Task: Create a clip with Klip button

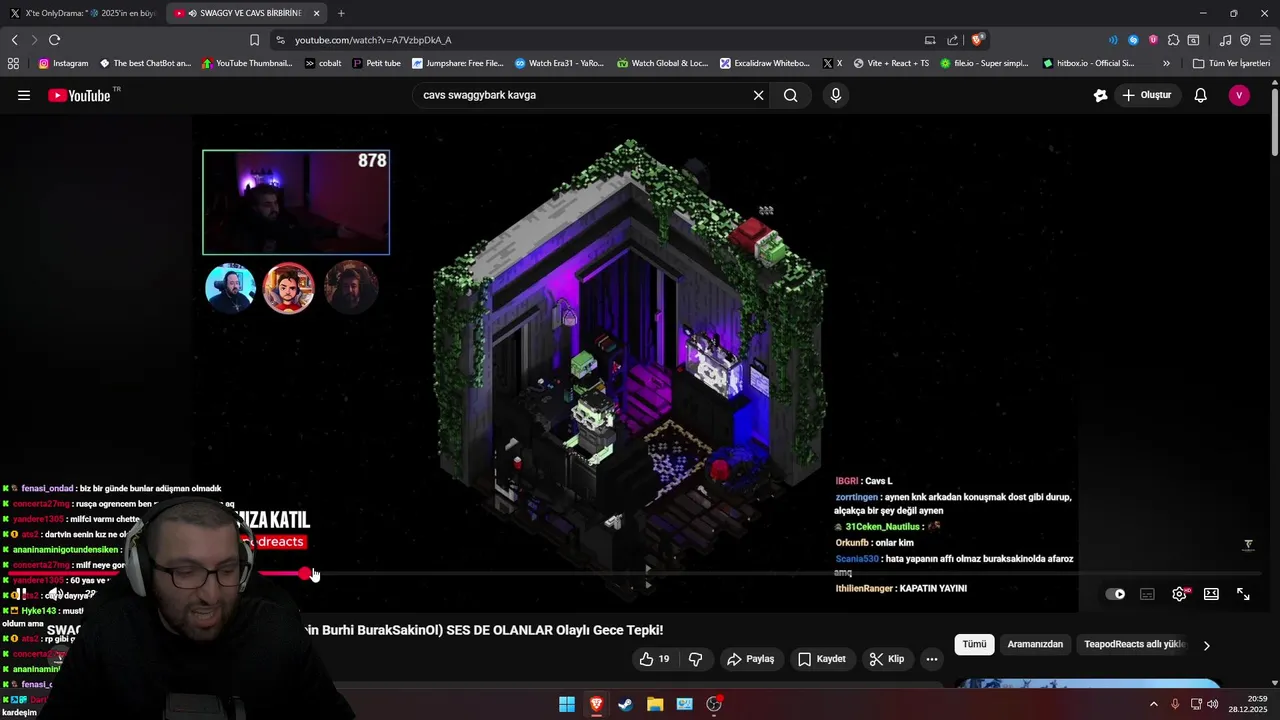Action: coord(887,659)
